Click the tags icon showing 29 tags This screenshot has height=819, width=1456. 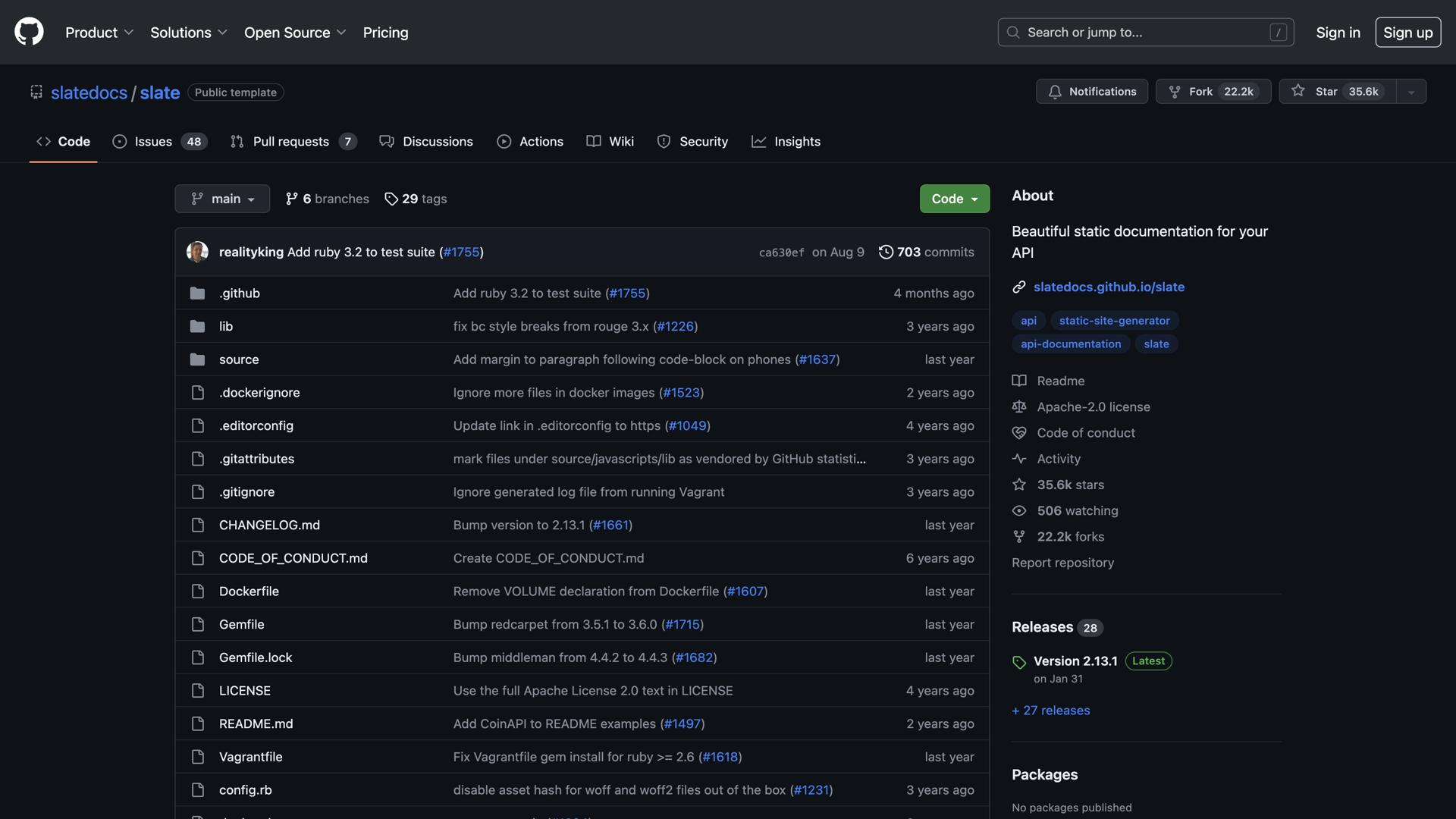391,199
